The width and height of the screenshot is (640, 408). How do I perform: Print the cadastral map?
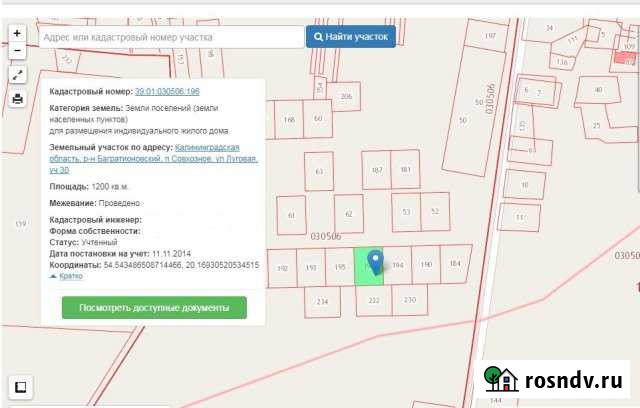[x=17, y=99]
